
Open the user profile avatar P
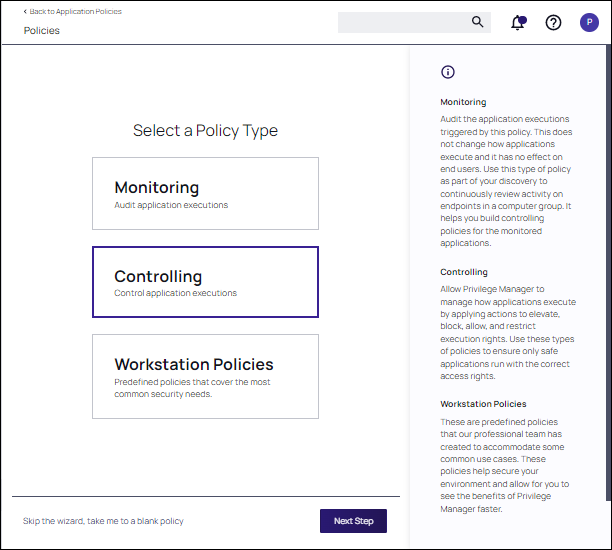click(589, 23)
